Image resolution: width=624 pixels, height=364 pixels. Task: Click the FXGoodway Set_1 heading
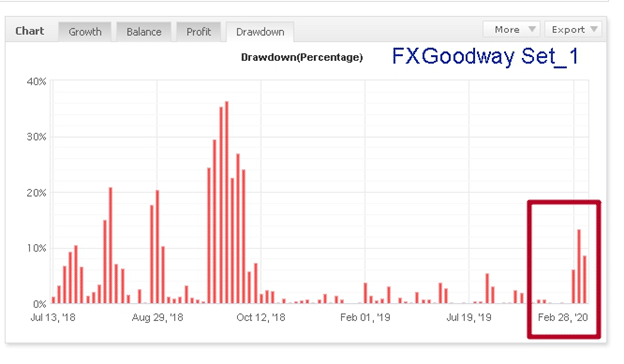click(485, 56)
